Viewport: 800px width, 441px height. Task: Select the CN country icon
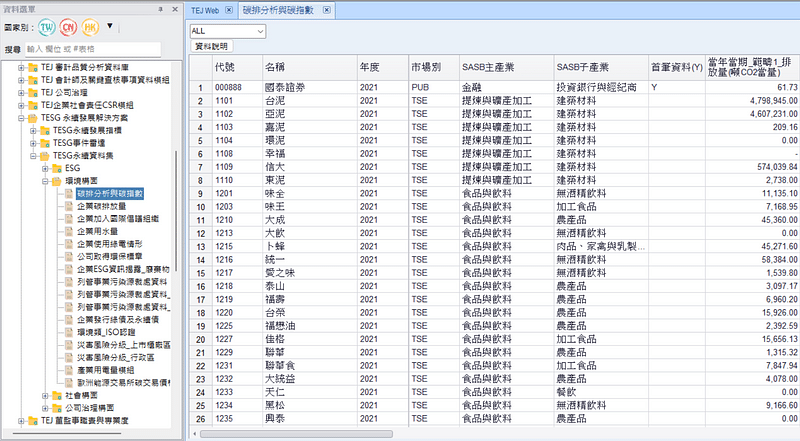[68, 27]
